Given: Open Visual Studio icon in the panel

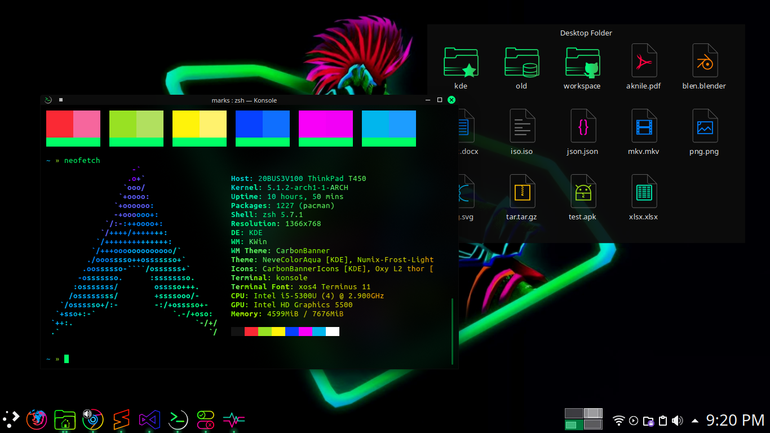Looking at the screenshot, I should tap(149, 420).
